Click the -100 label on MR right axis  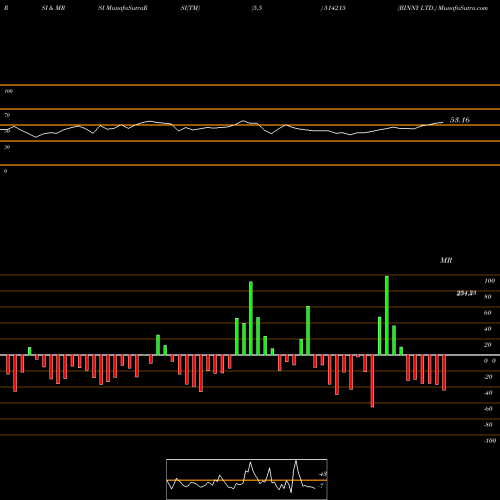490,441
